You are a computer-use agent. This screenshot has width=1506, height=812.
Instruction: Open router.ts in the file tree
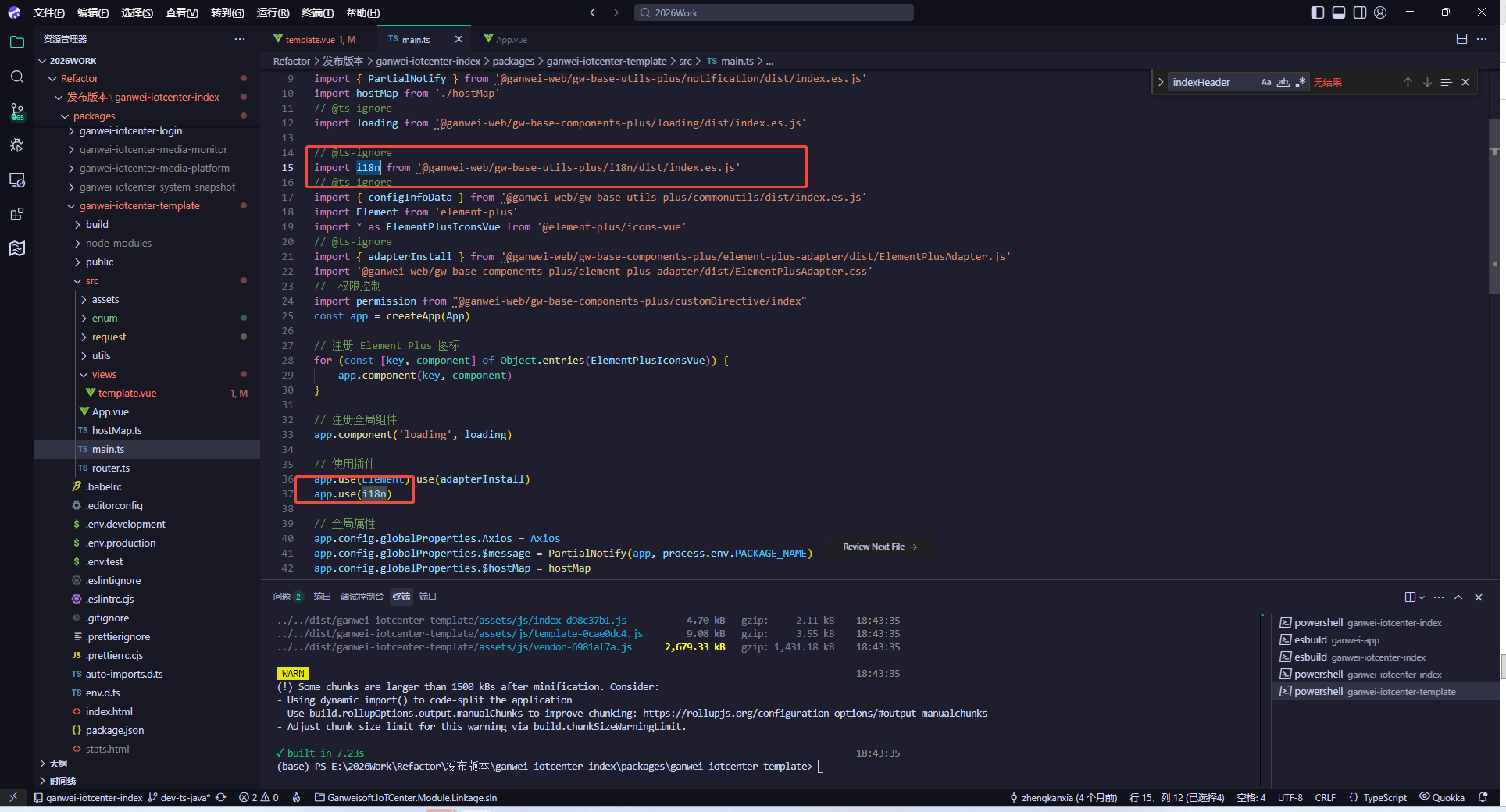tap(111, 468)
